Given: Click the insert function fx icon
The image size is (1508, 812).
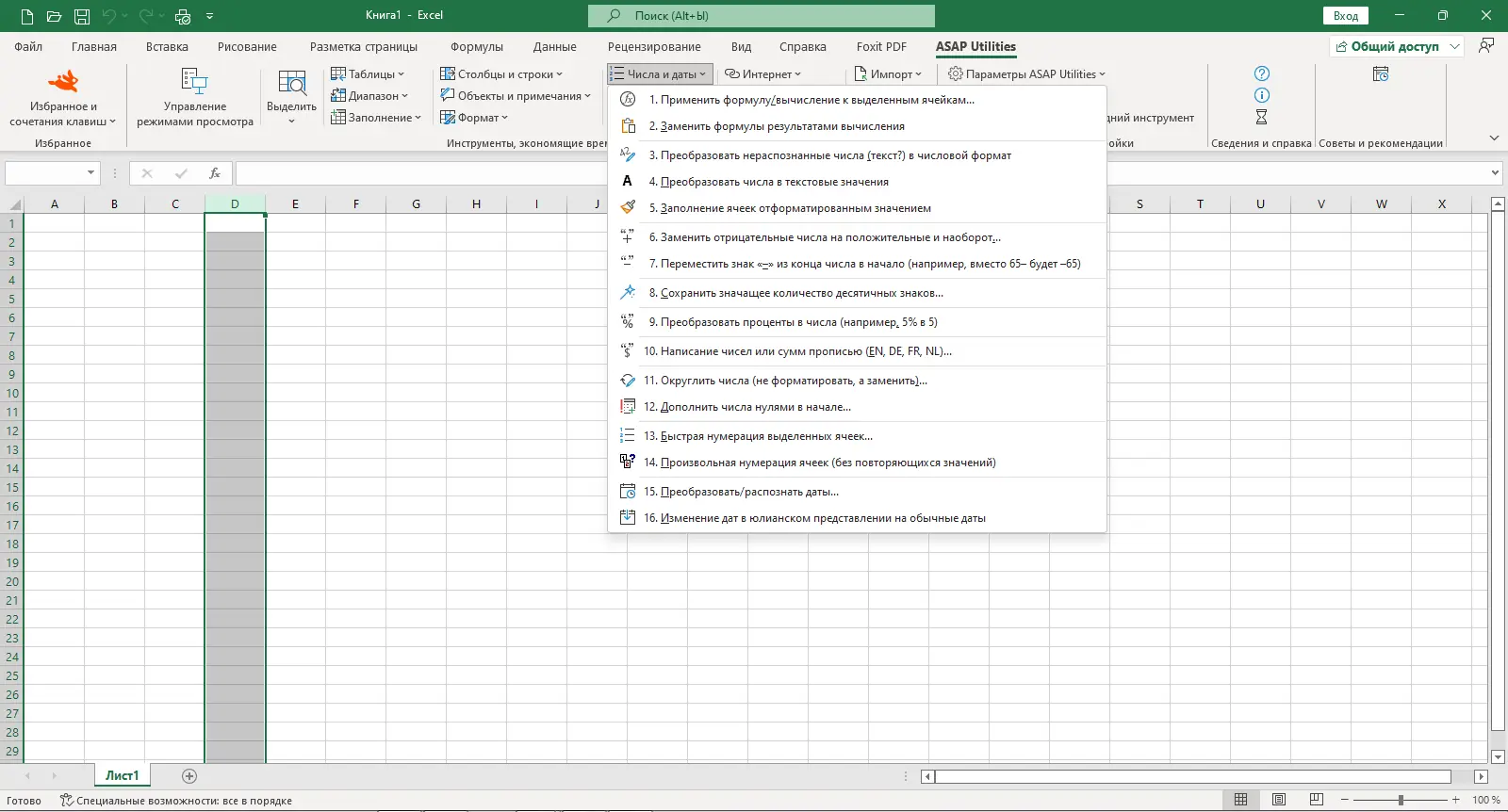Looking at the screenshot, I should click(x=215, y=173).
